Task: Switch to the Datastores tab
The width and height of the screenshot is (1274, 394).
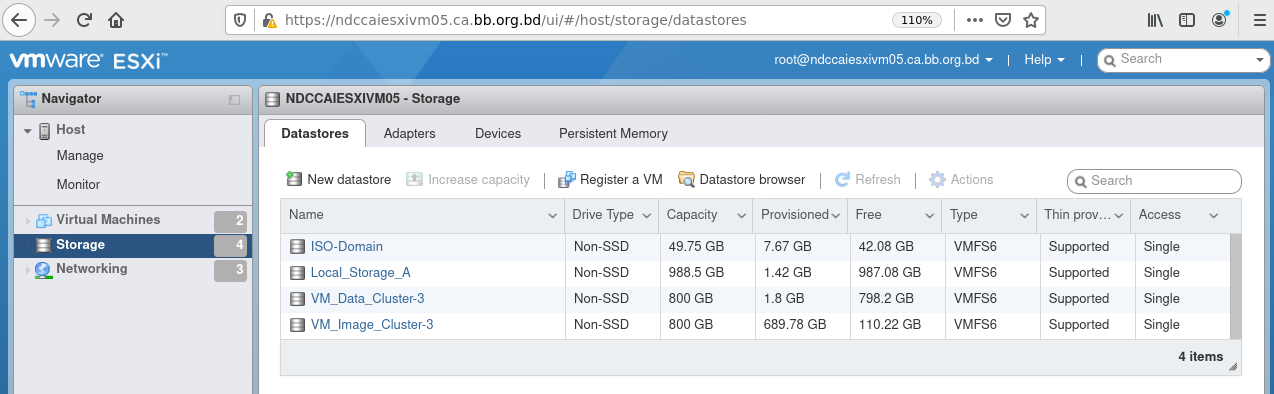Action: click(x=315, y=134)
